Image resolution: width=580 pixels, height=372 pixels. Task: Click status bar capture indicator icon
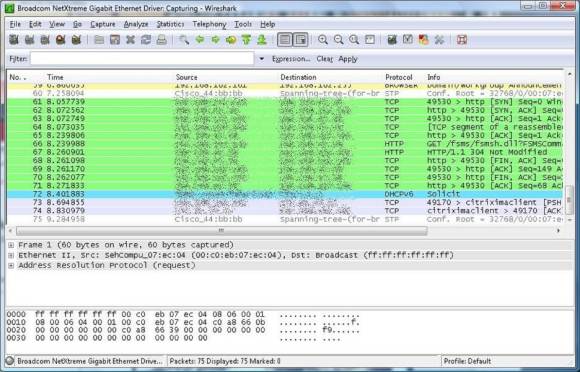10,361
